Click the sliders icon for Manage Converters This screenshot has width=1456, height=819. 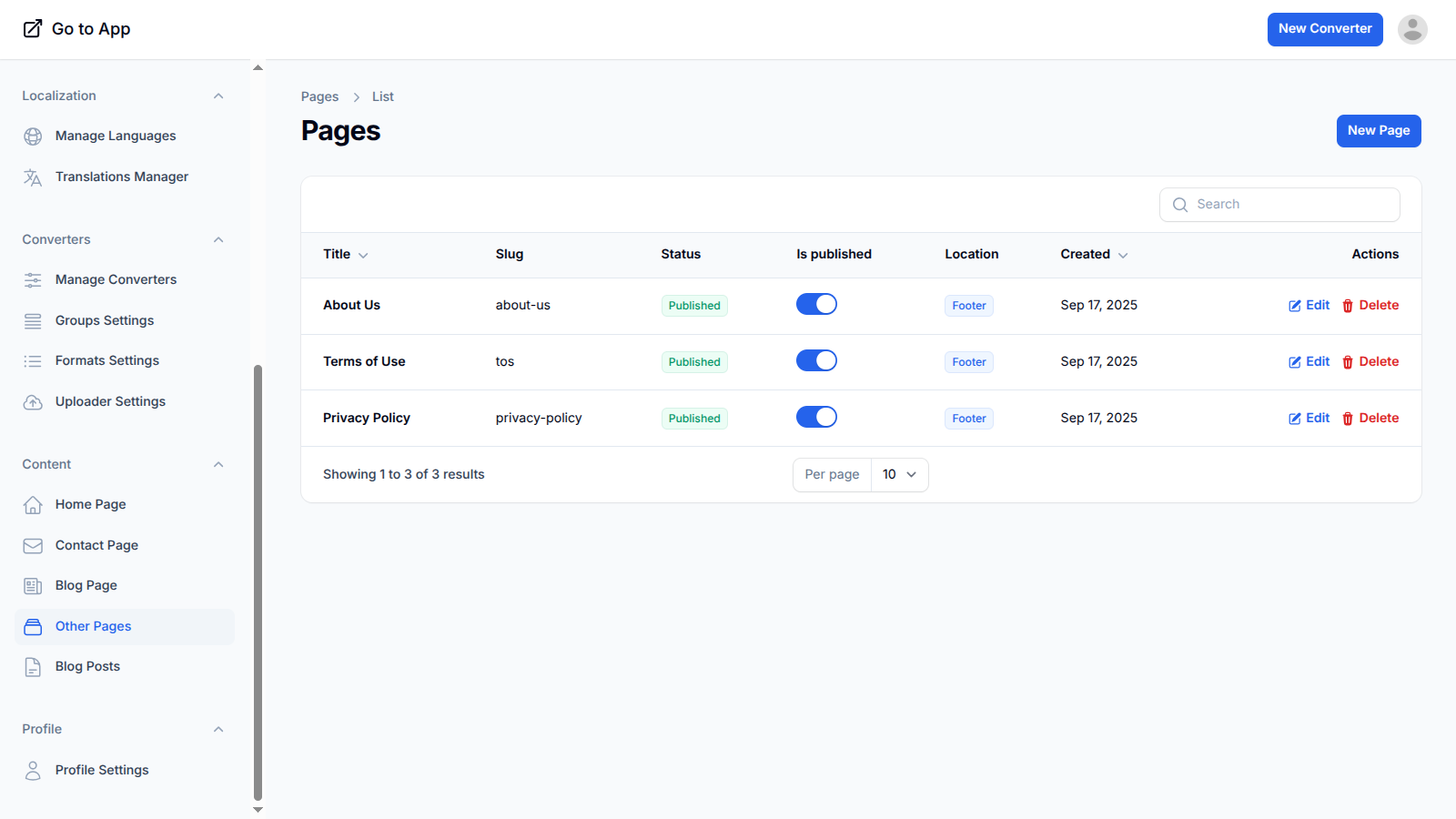[33, 280]
